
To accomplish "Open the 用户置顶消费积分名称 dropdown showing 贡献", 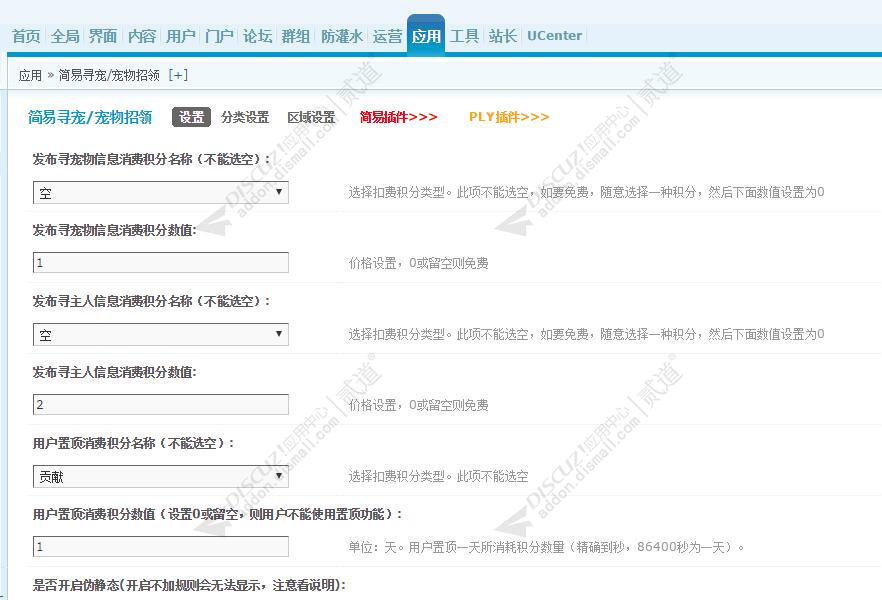I will (x=161, y=476).
